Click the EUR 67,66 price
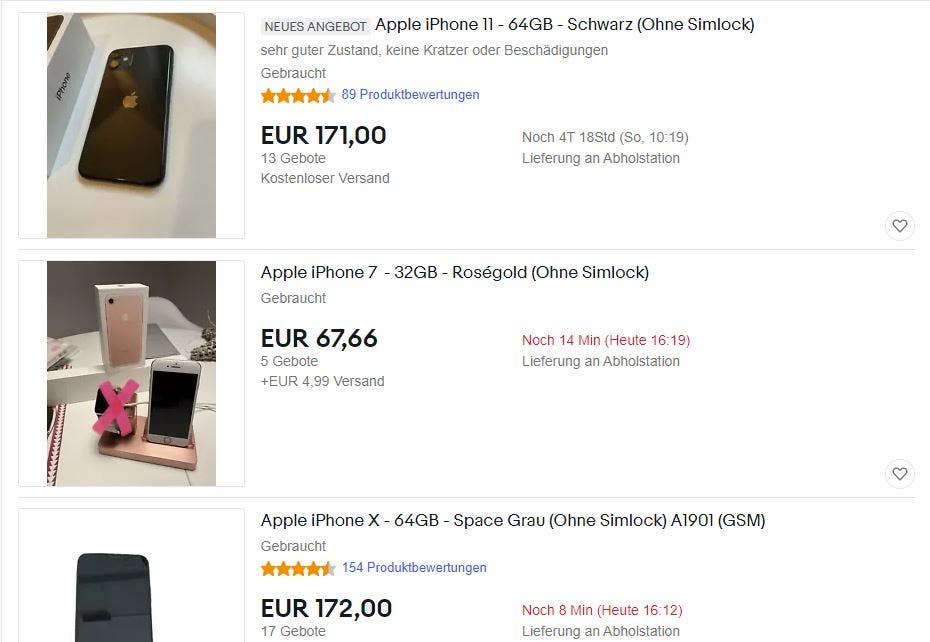The height and width of the screenshot is (642, 930). point(319,339)
